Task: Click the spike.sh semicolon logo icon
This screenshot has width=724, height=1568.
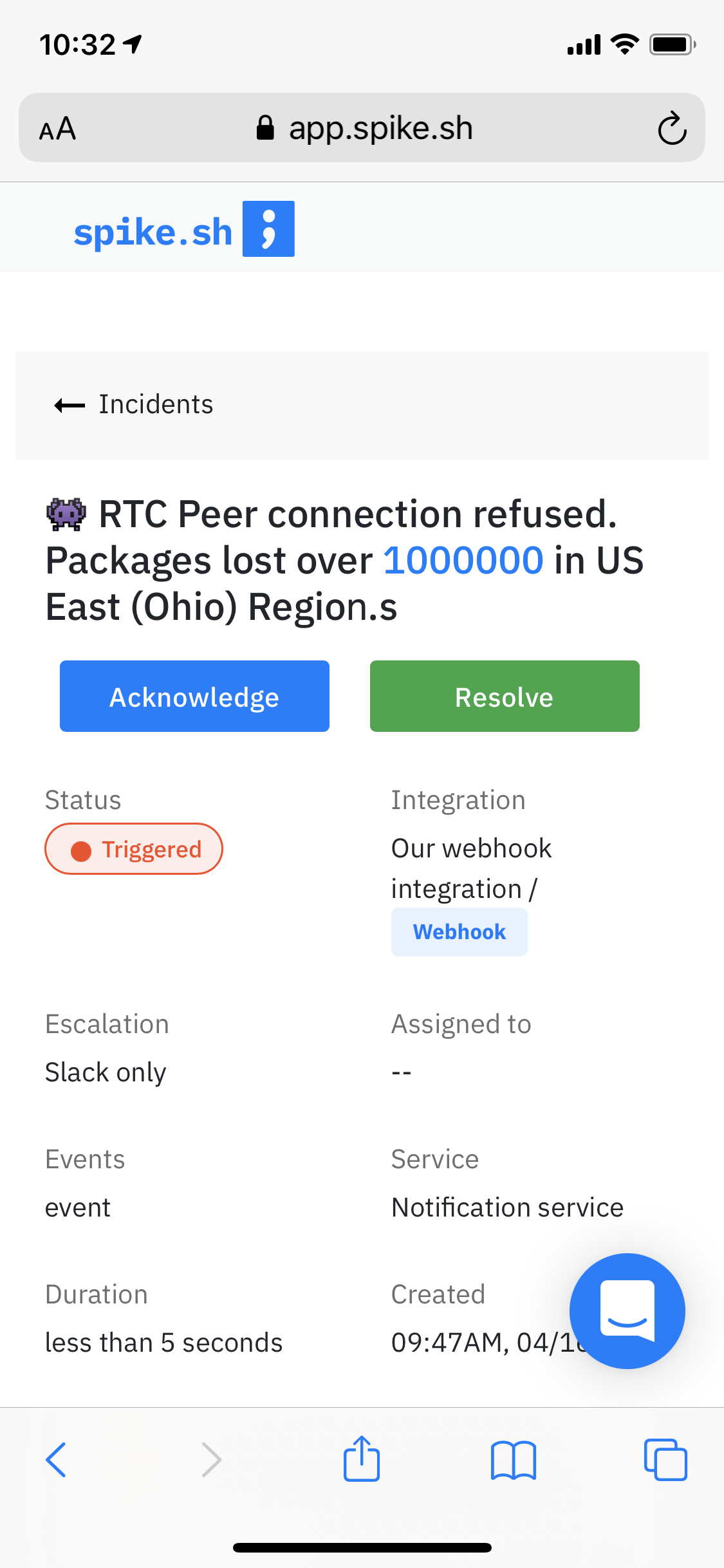Action: [268, 229]
